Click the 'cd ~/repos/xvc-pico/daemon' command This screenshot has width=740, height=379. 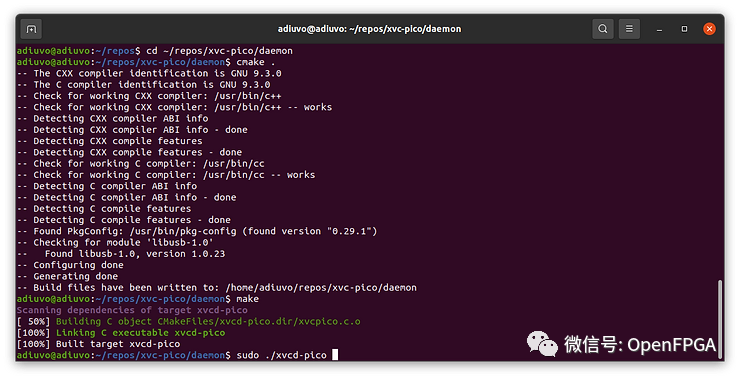(x=219, y=51)
